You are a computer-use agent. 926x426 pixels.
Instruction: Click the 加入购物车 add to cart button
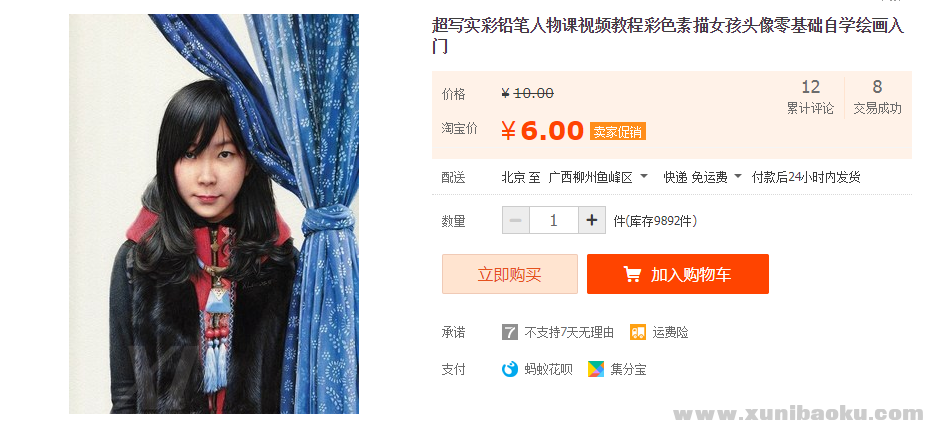click(x=678, y=274)
